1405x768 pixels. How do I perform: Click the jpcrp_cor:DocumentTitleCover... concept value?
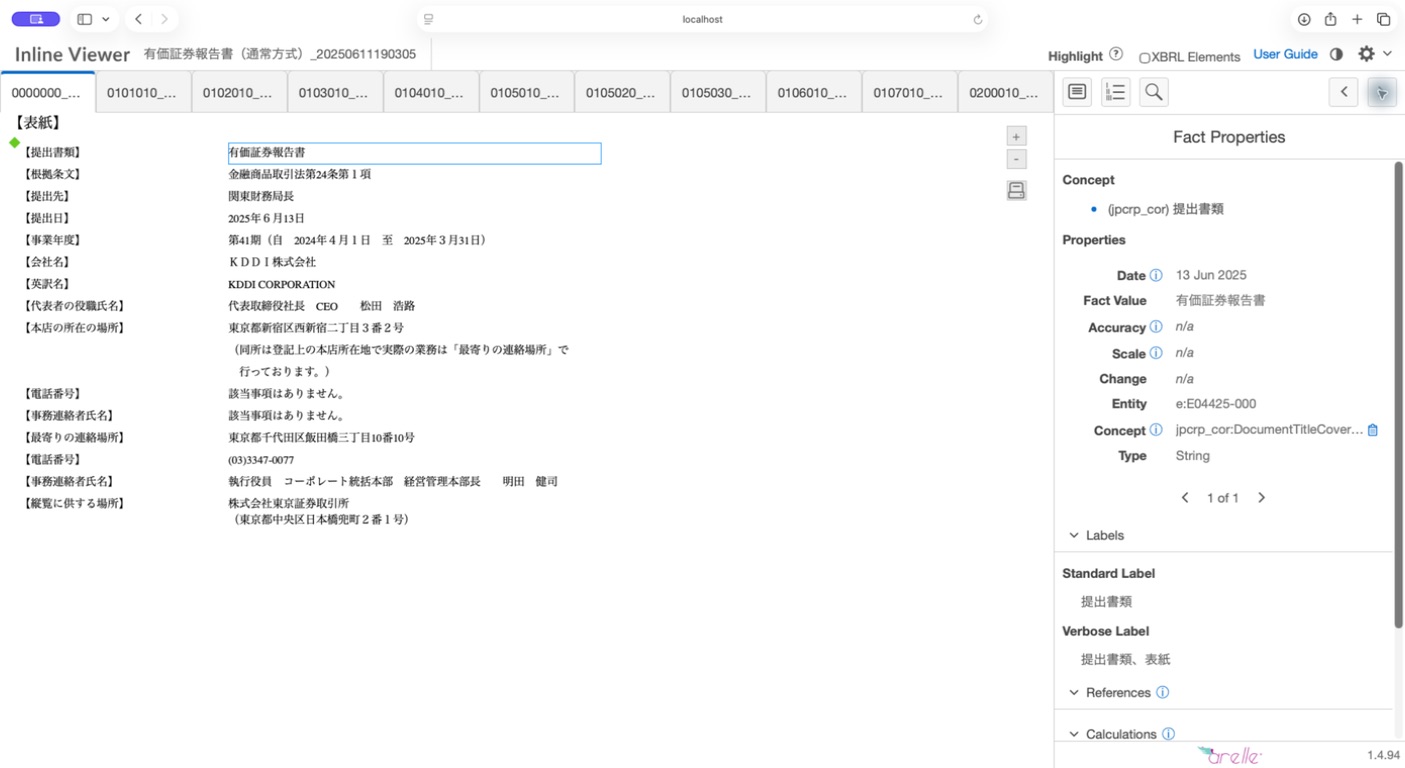coord(1269,429)
